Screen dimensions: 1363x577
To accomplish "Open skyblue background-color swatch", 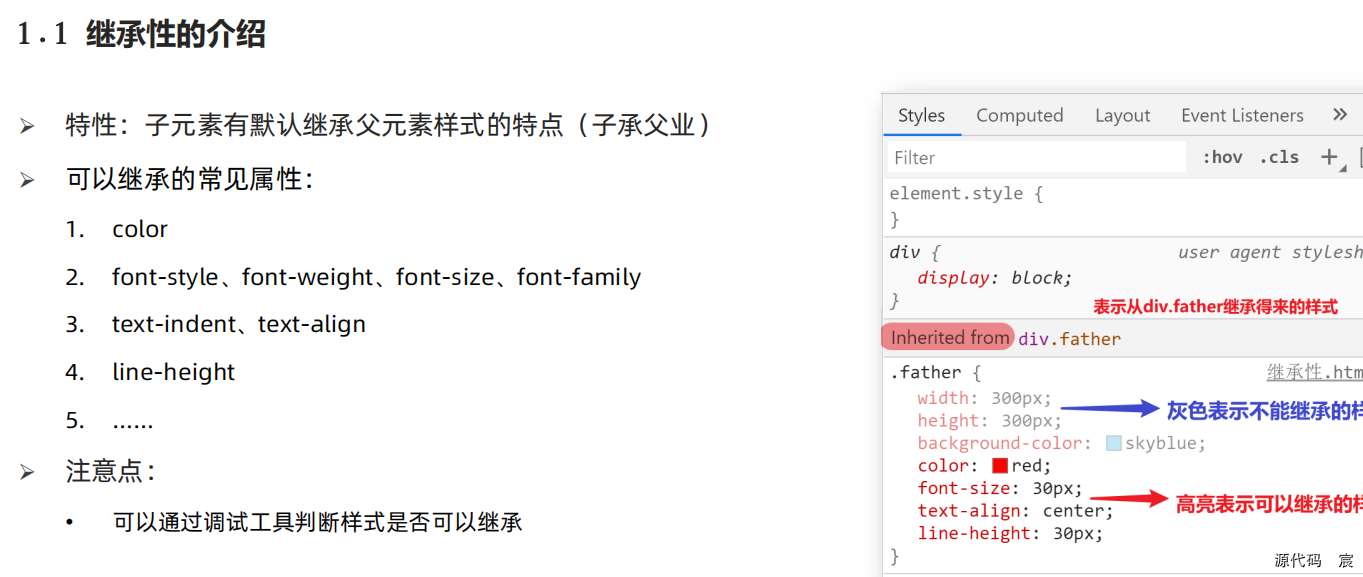I will pyautogui.click(x=1113, y=443).
